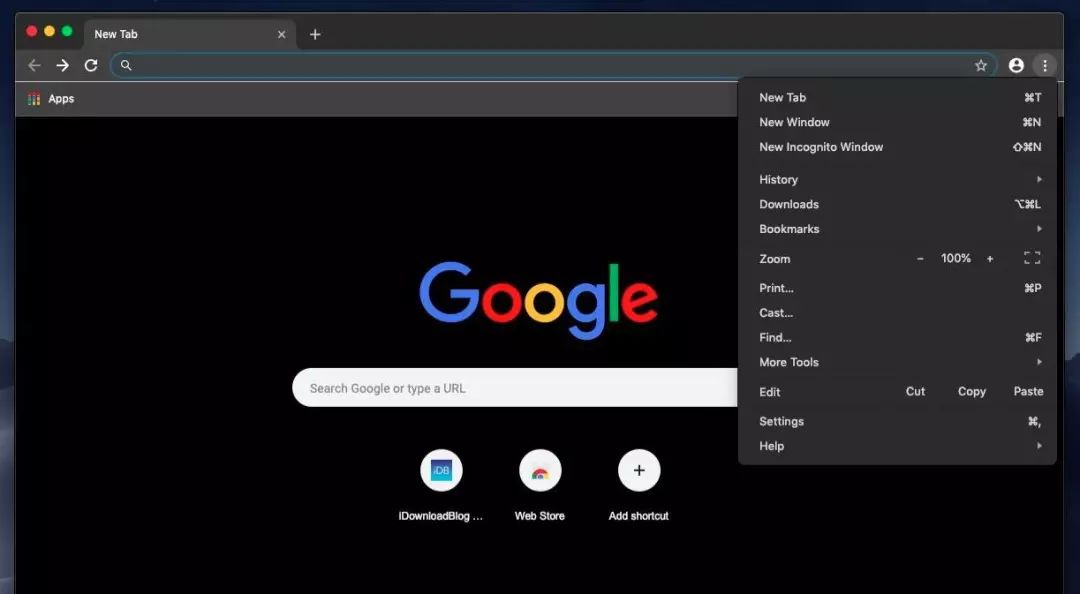Open the Web Store shortcut tile

tap(540, 486)
